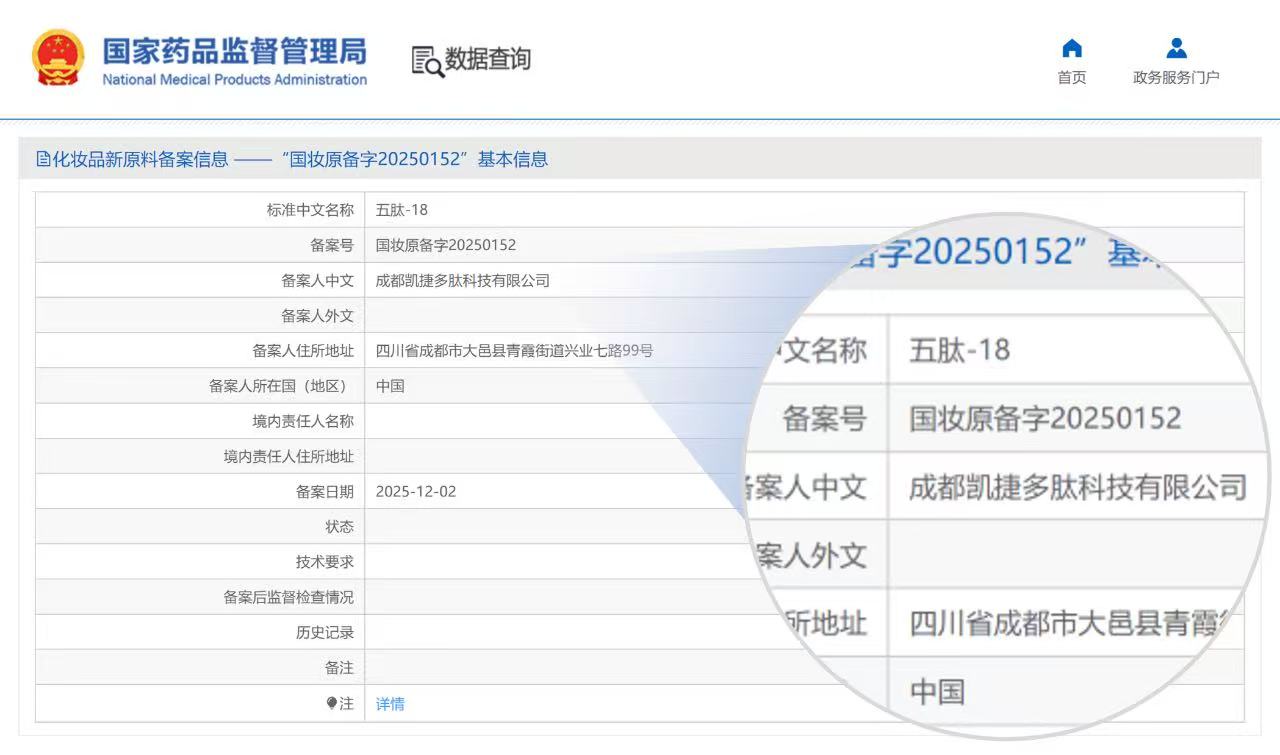Click the 技术要求 row label
The height and width of the screenshot is (755, 1280).
pos(324,562)
